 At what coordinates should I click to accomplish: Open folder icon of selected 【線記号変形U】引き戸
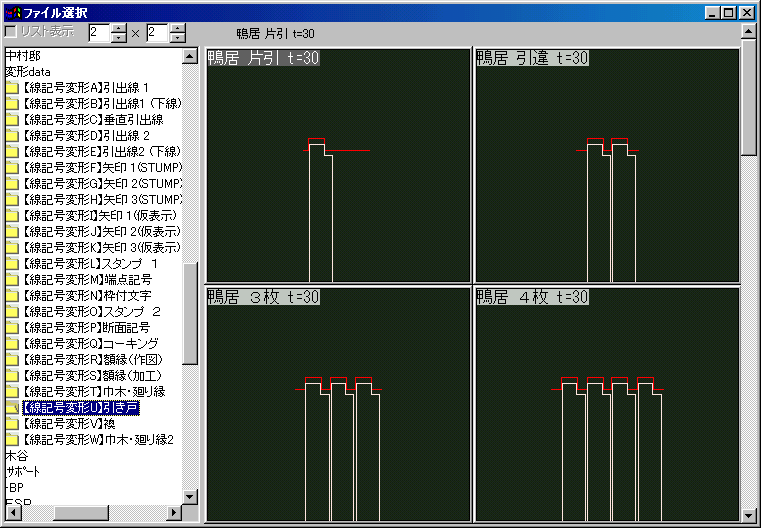point(12,408)
